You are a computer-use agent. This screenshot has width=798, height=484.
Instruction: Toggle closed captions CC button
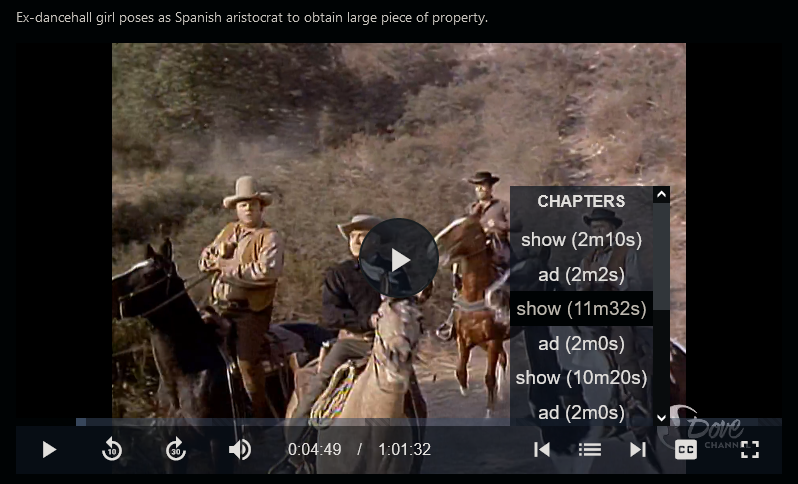click(686, 449)
